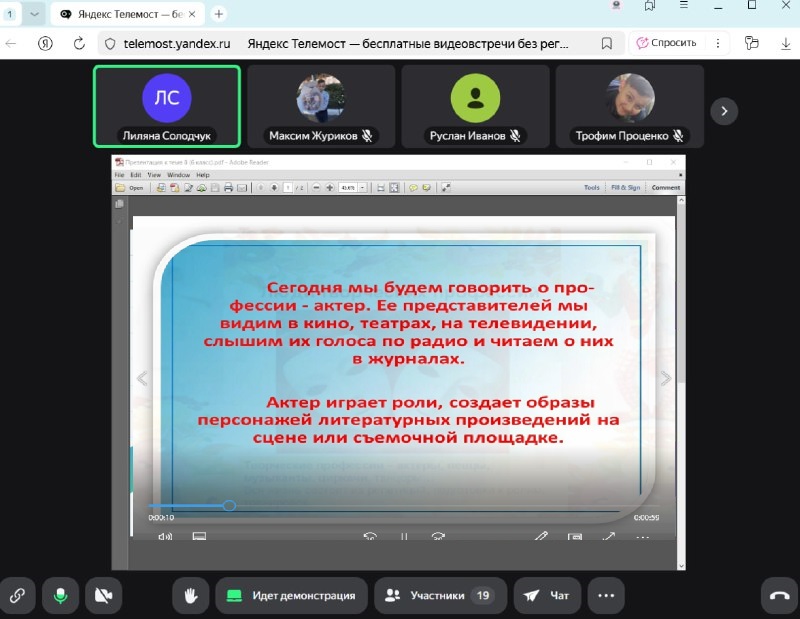Viewport: 800px width, 619px height.
Task: Turn on the camera
Action: pos(103,595)
